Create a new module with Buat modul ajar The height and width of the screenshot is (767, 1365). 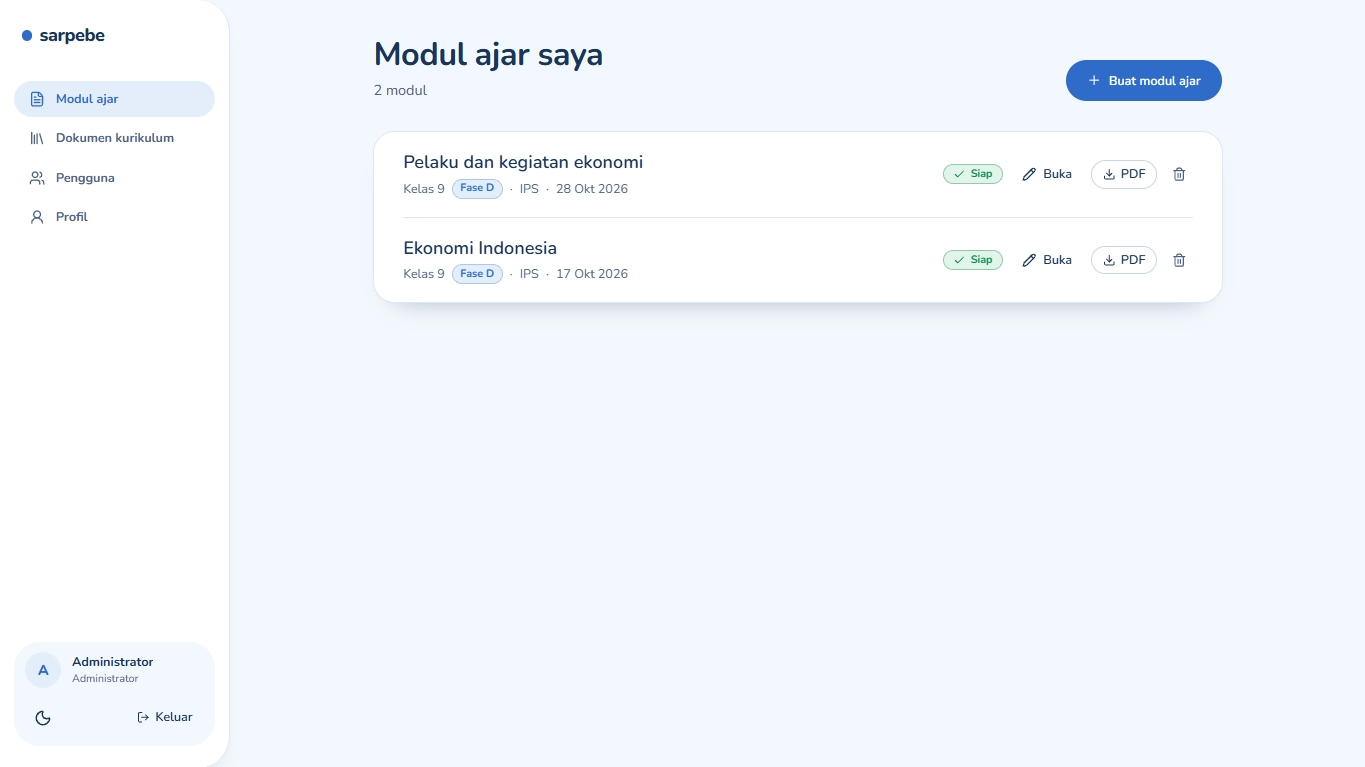coord(1144,81)
